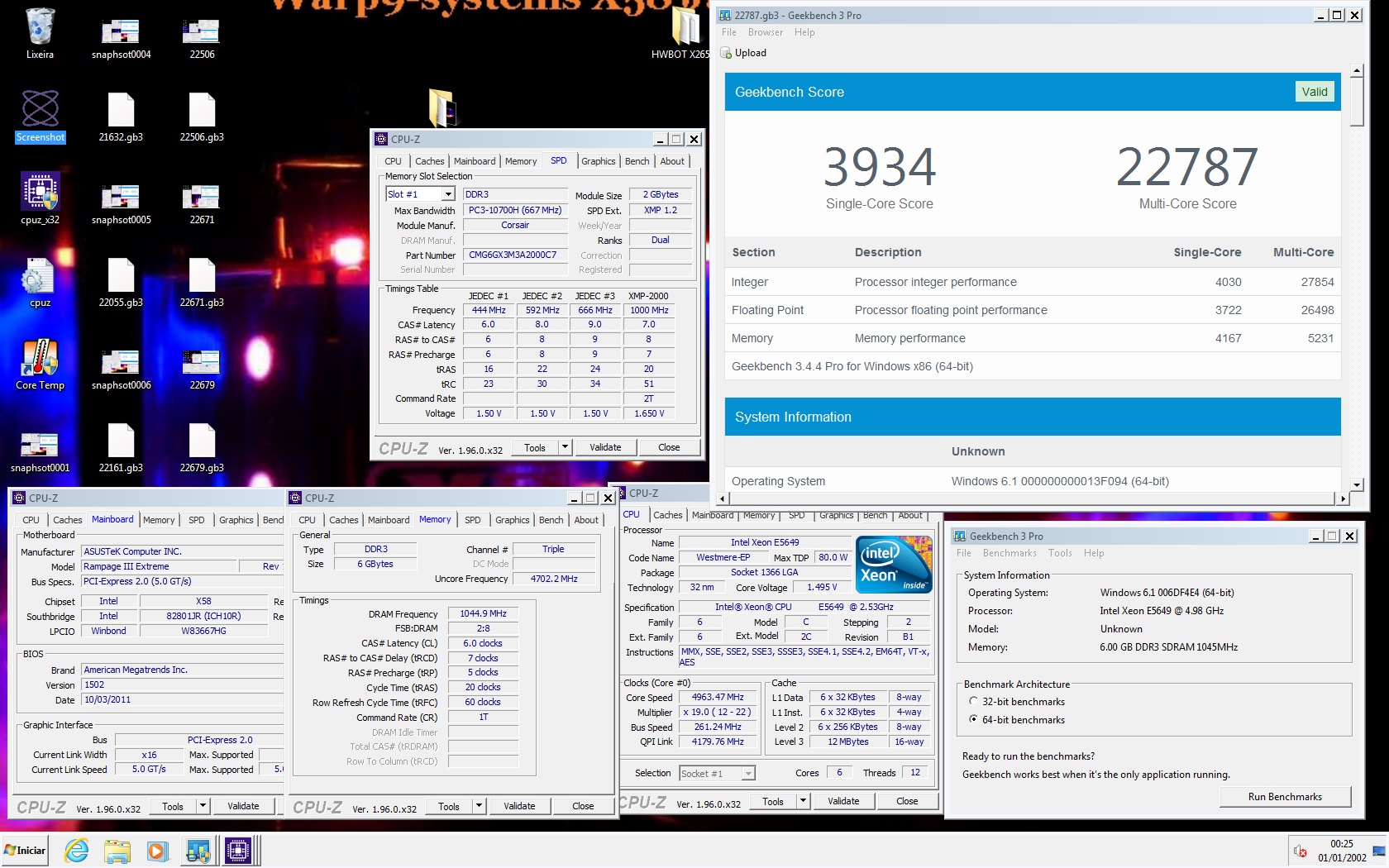Click Run Benchmarks button
The image size is (1389, 868).
tap(1285, 797)
